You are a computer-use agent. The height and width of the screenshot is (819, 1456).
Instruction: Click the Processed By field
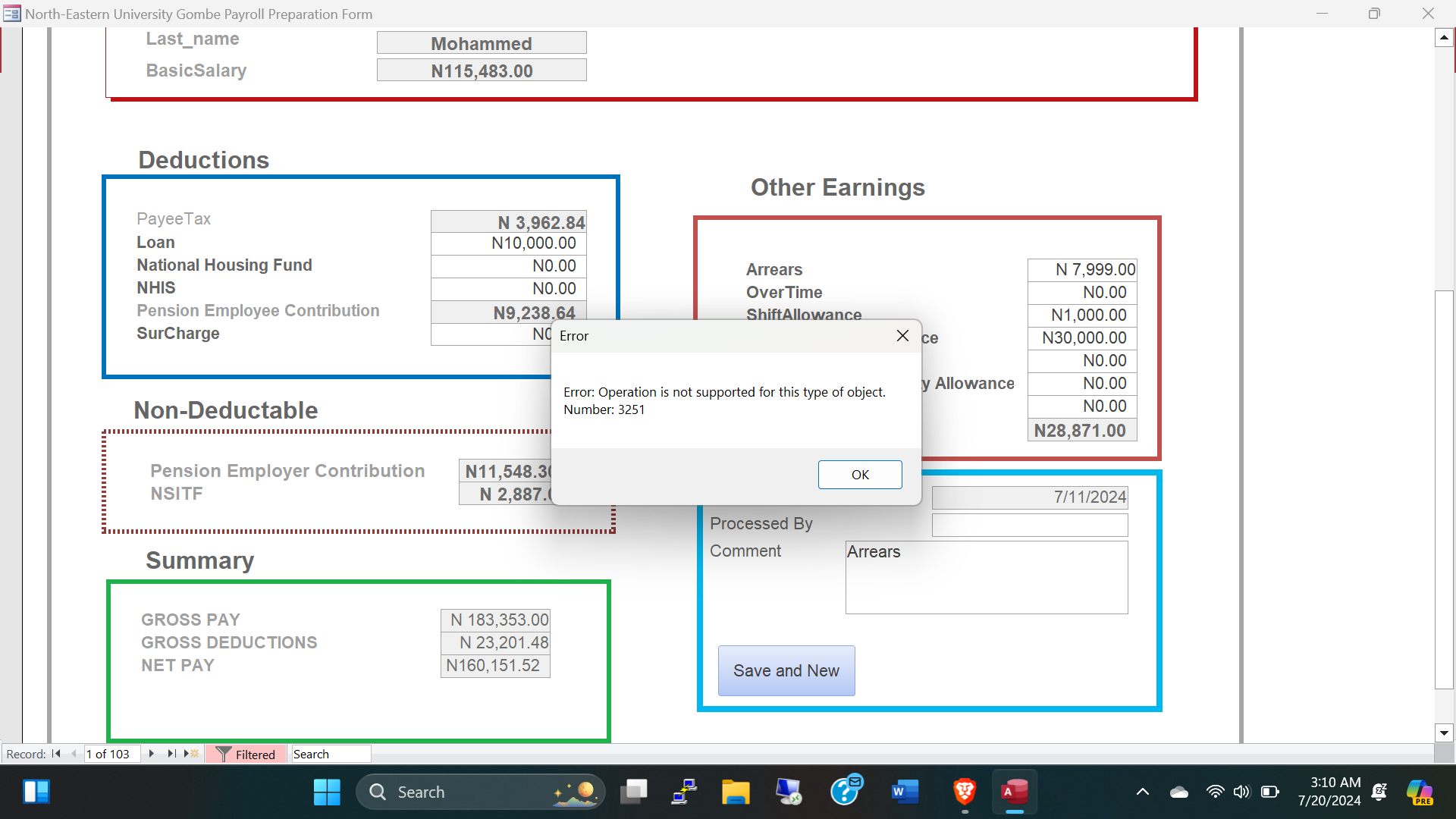[1029, 525]
